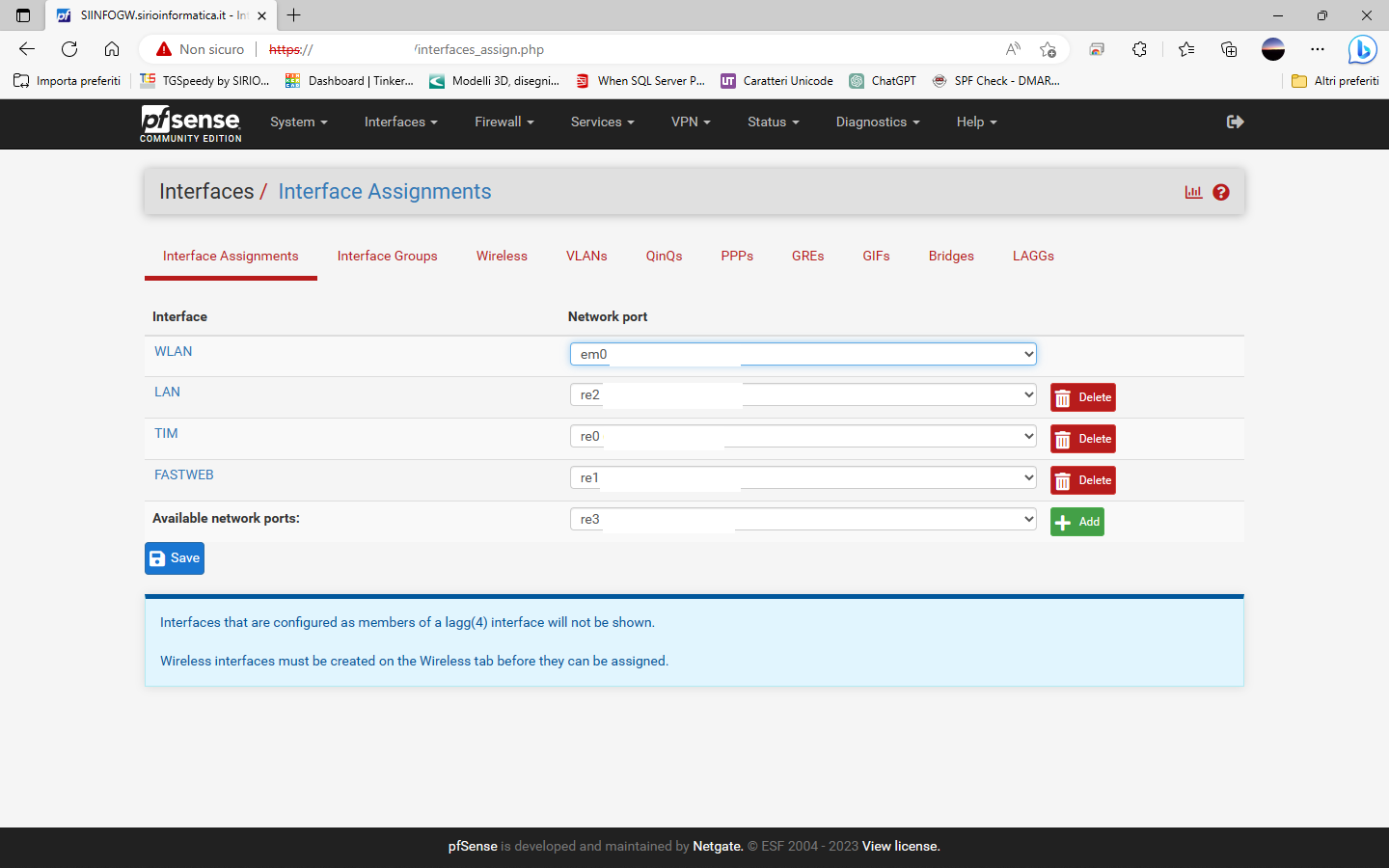Open the collections icon in toolbar
The width and height of the screenshot is (1389, 868).
pos(1229,49)
